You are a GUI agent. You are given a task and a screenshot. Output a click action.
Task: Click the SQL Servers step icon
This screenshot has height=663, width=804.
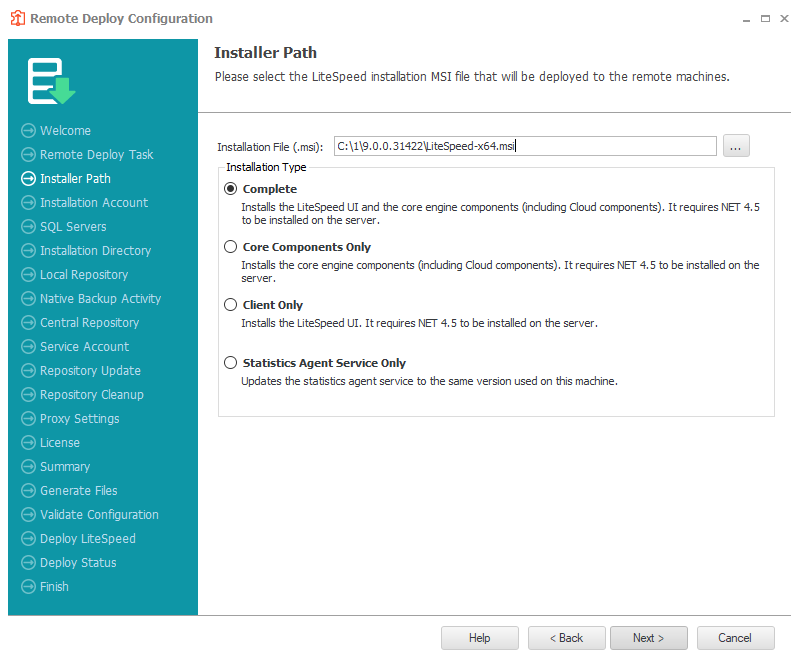pos(28,227)
